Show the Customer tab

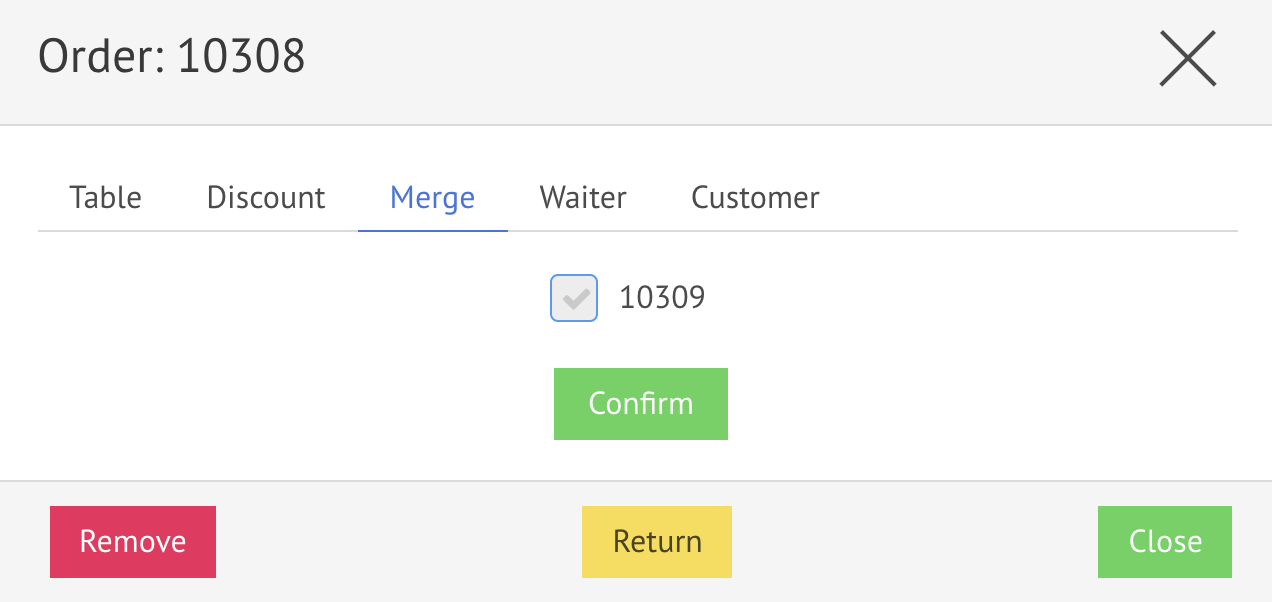[x=755, y=198]
